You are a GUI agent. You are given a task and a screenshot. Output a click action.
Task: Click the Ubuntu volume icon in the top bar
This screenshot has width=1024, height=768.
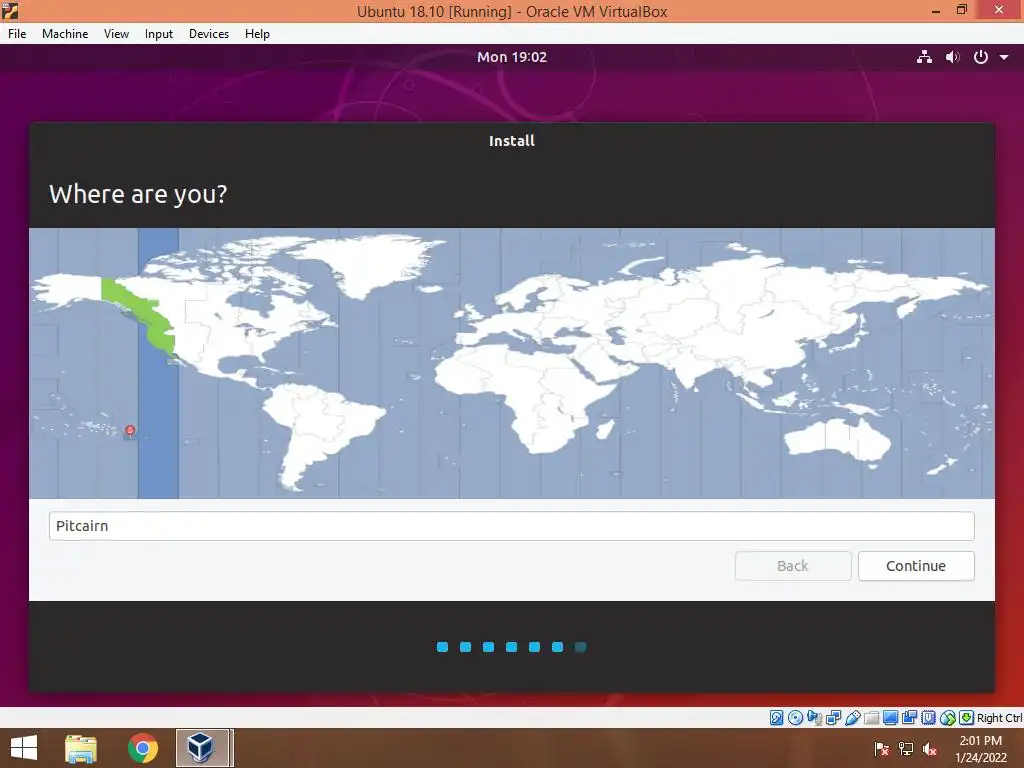(x=953, y=57)
